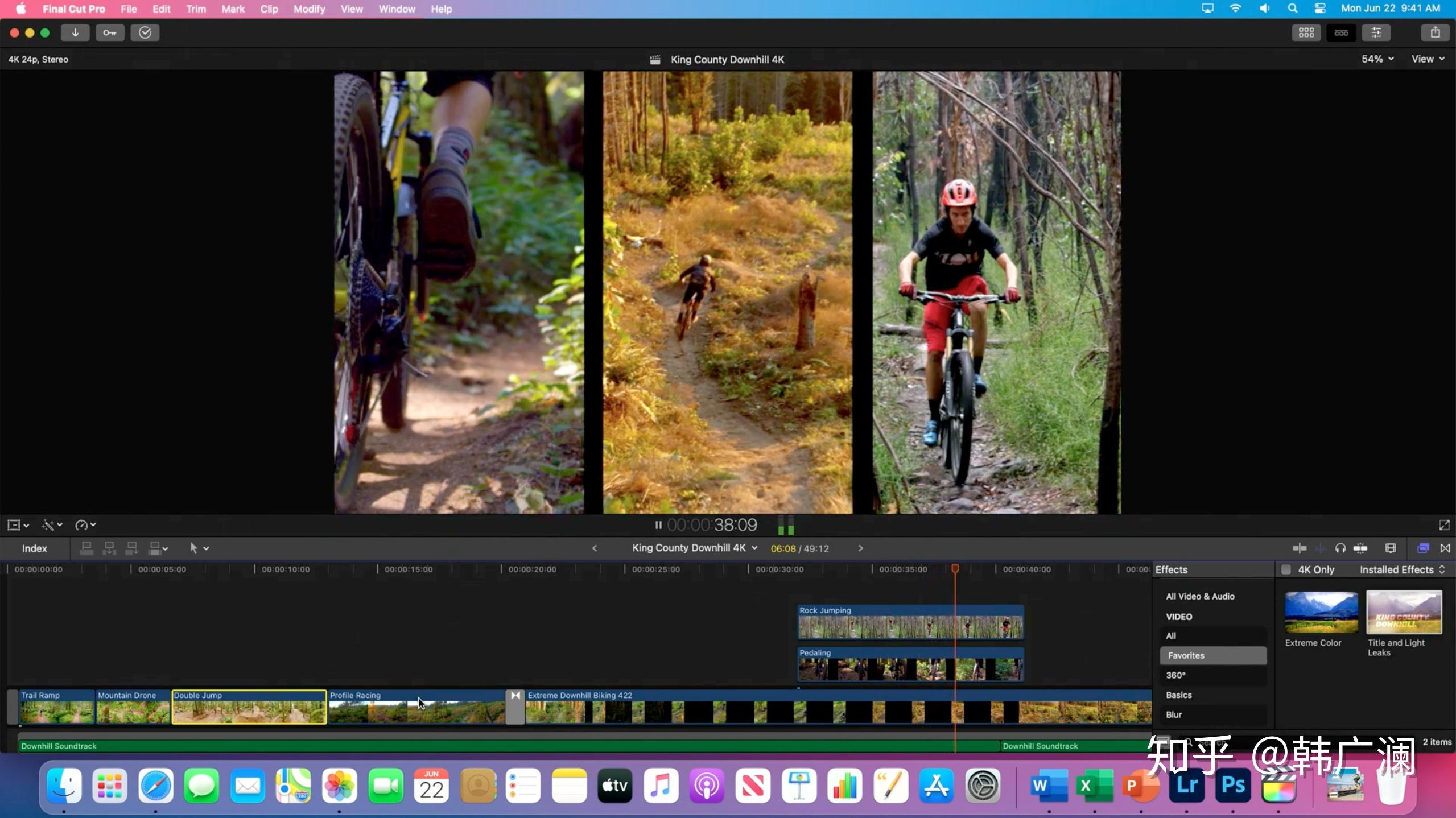Image resolution: width=1456 pixels, height=818 pixels.
Task: Toggle the Inspector sliders button
Action: 1376,32
